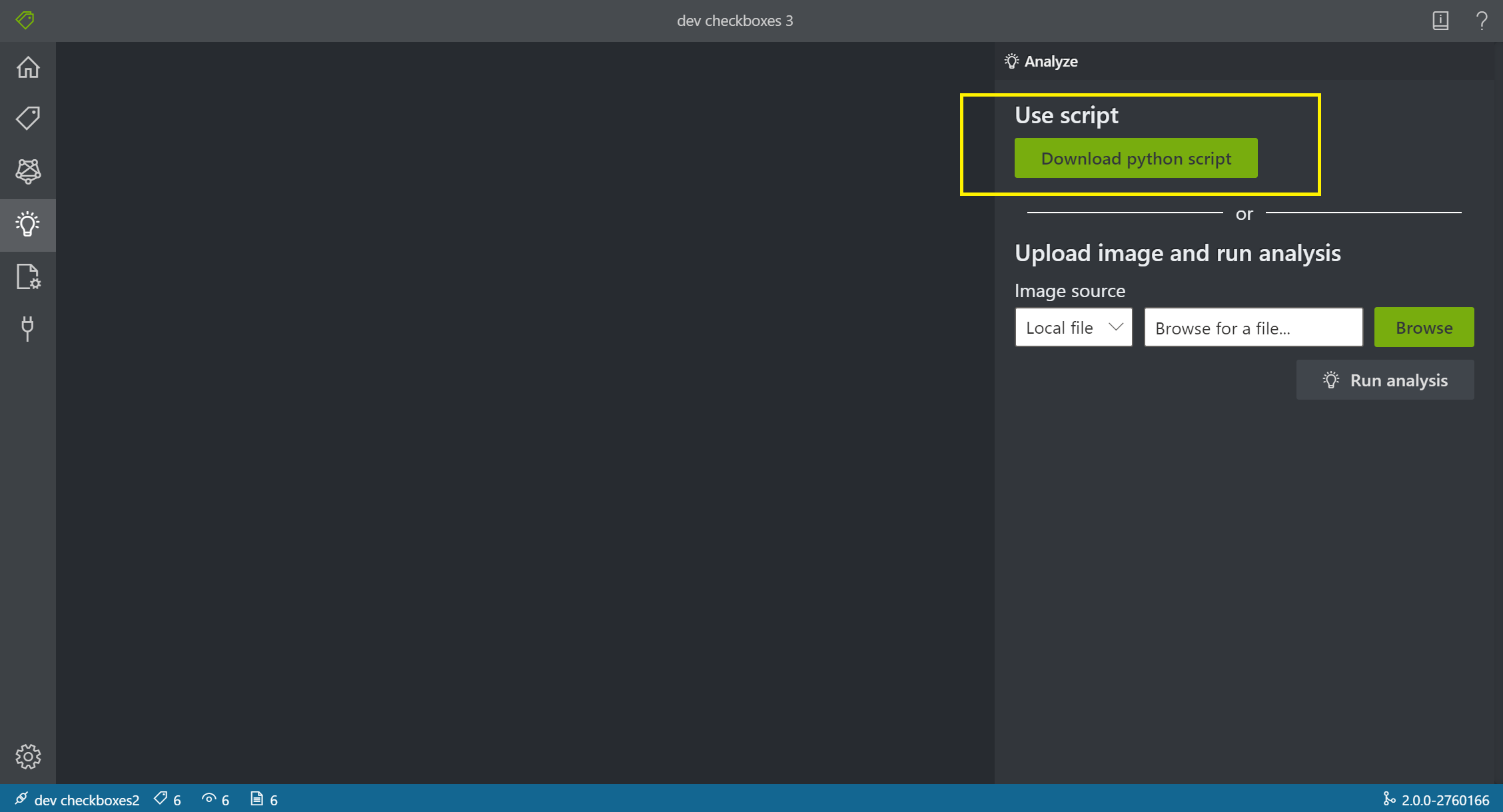1503x812 pixels.
Task: Click the Lobe logo top left
Action: point(25,20)
